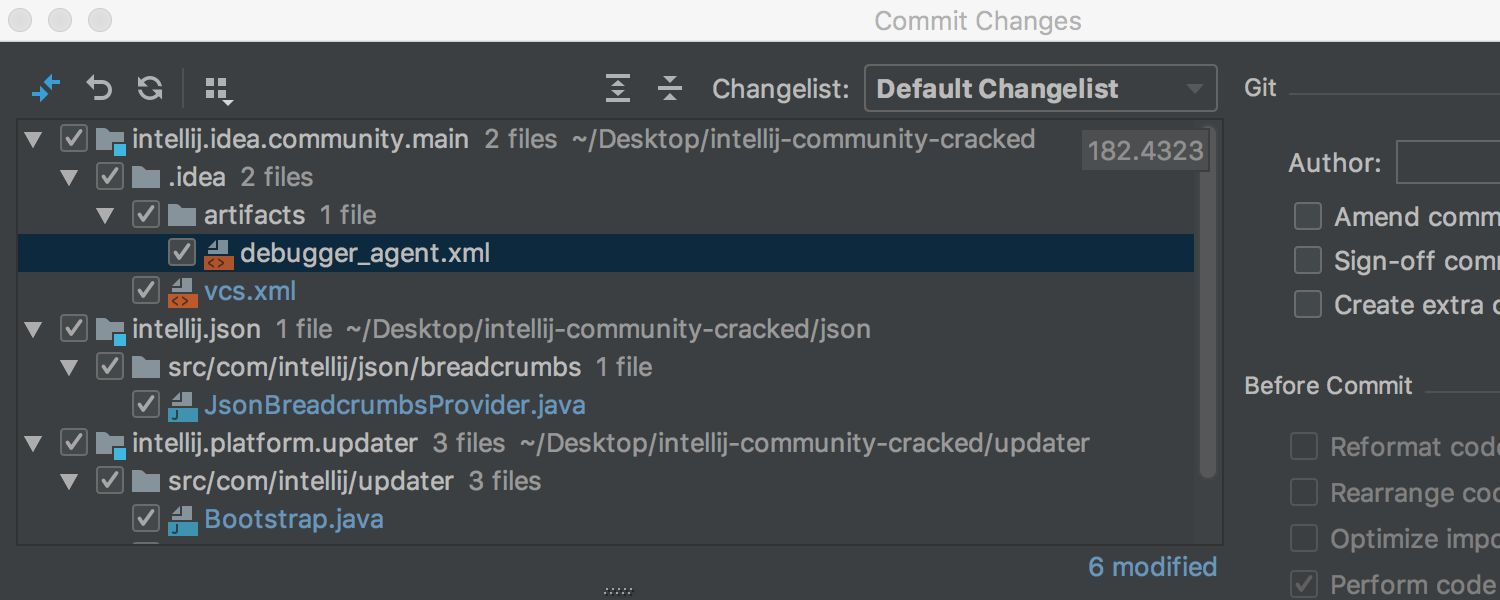Click the JsonBreadcrumbsProvider.java file icon
This screenshot has height=600, width=1500.
click(x=182, y=406)
